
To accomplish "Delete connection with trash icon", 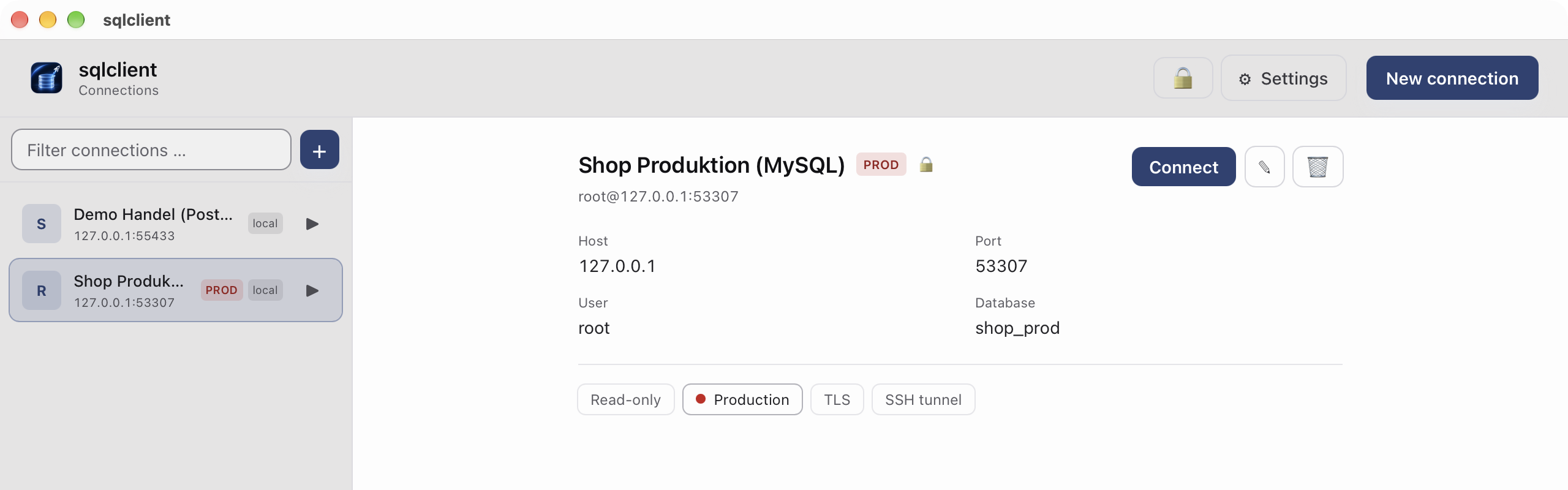I will click(1317, 167).
